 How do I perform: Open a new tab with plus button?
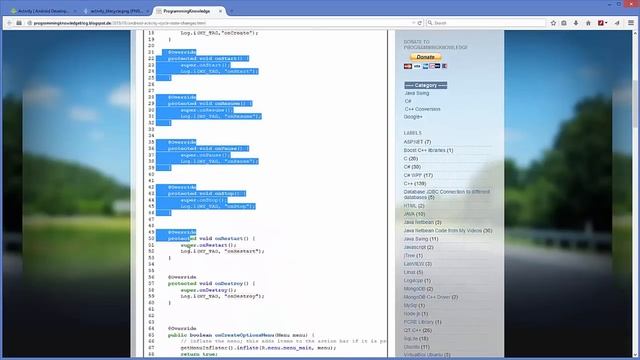[x=231, y=11]
